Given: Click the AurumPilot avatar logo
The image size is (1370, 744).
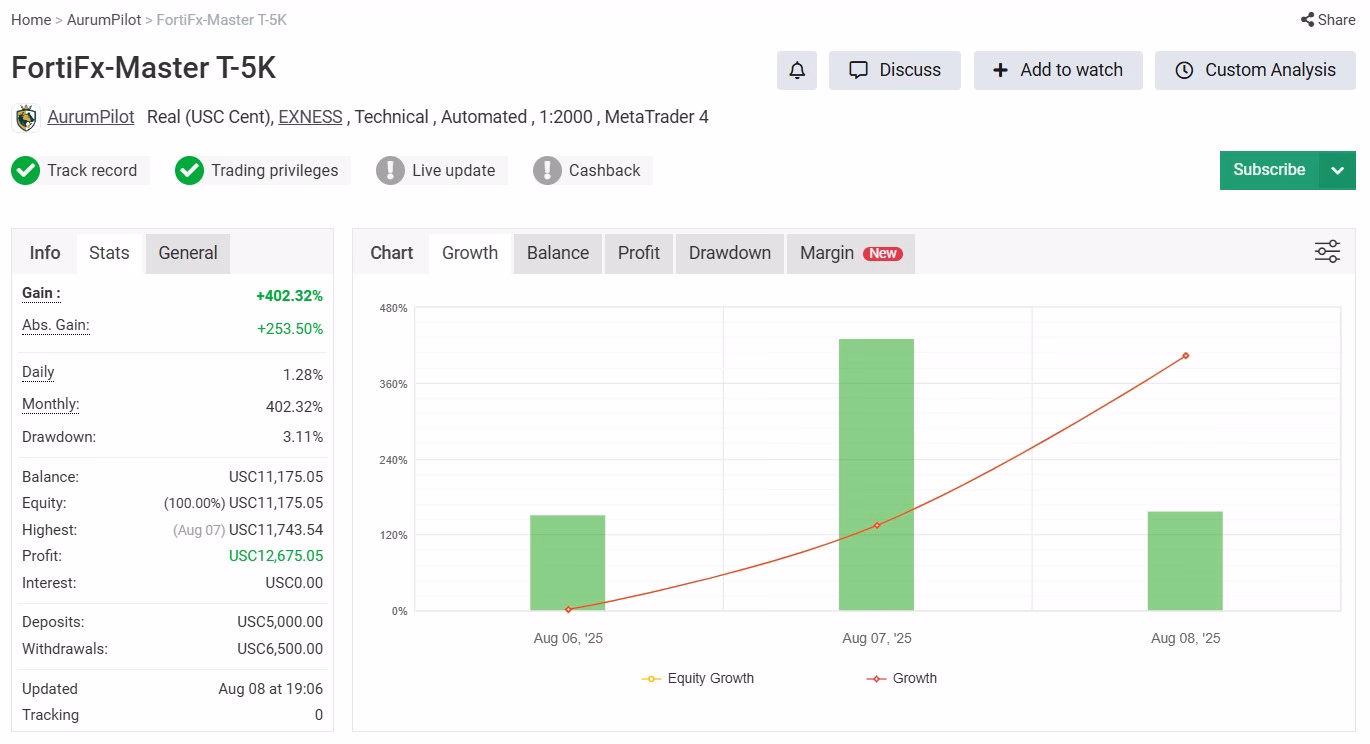Looking at the screenshot, I should (x=25, y=118).
